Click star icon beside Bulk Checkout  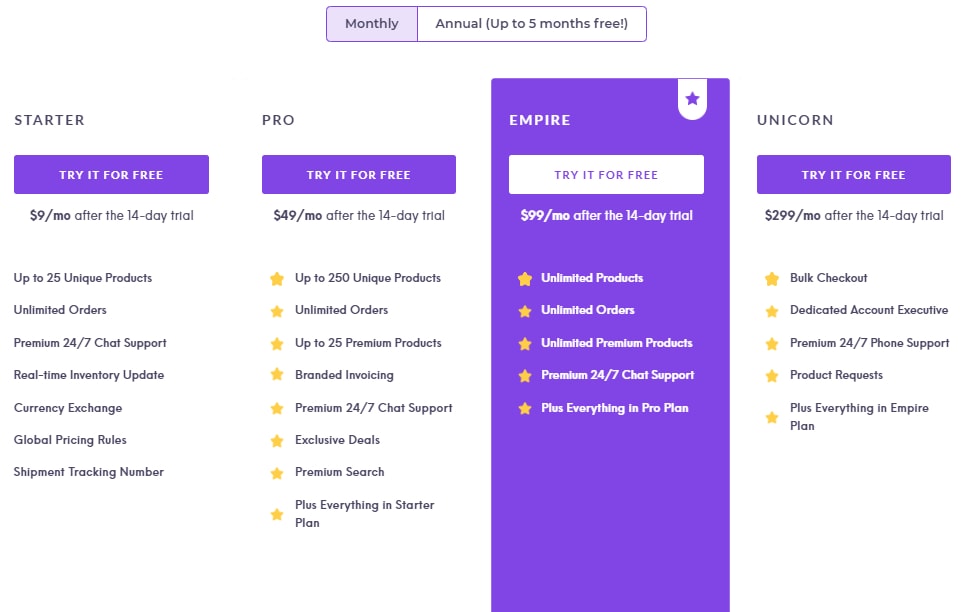(772, 279)
